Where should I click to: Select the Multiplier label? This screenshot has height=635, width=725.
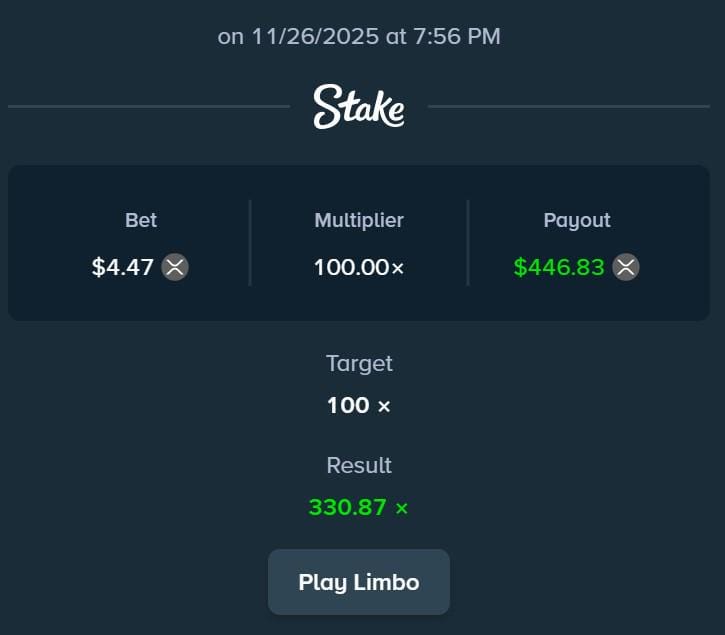[x=359, y=220]
